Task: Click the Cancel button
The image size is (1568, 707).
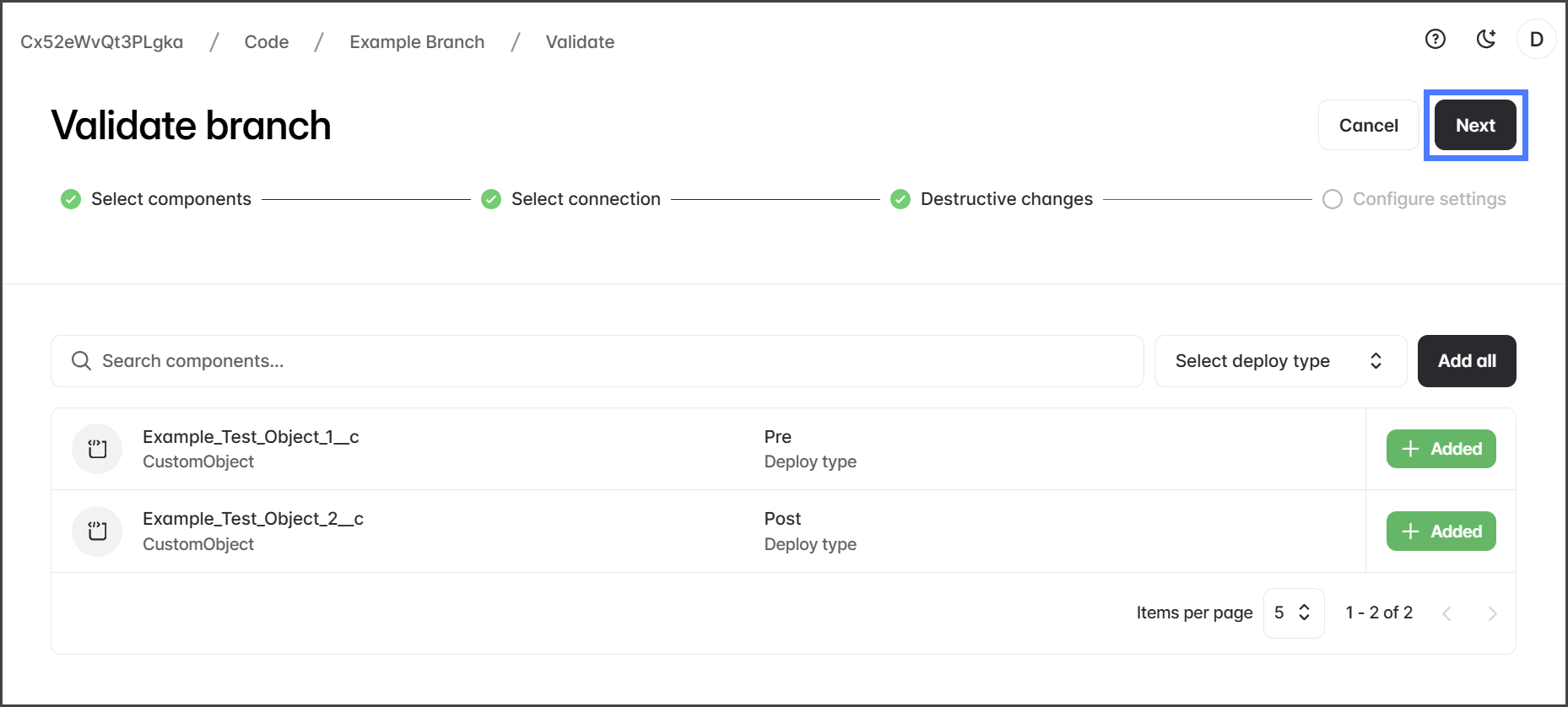Action: click(x=1368, y=125)
